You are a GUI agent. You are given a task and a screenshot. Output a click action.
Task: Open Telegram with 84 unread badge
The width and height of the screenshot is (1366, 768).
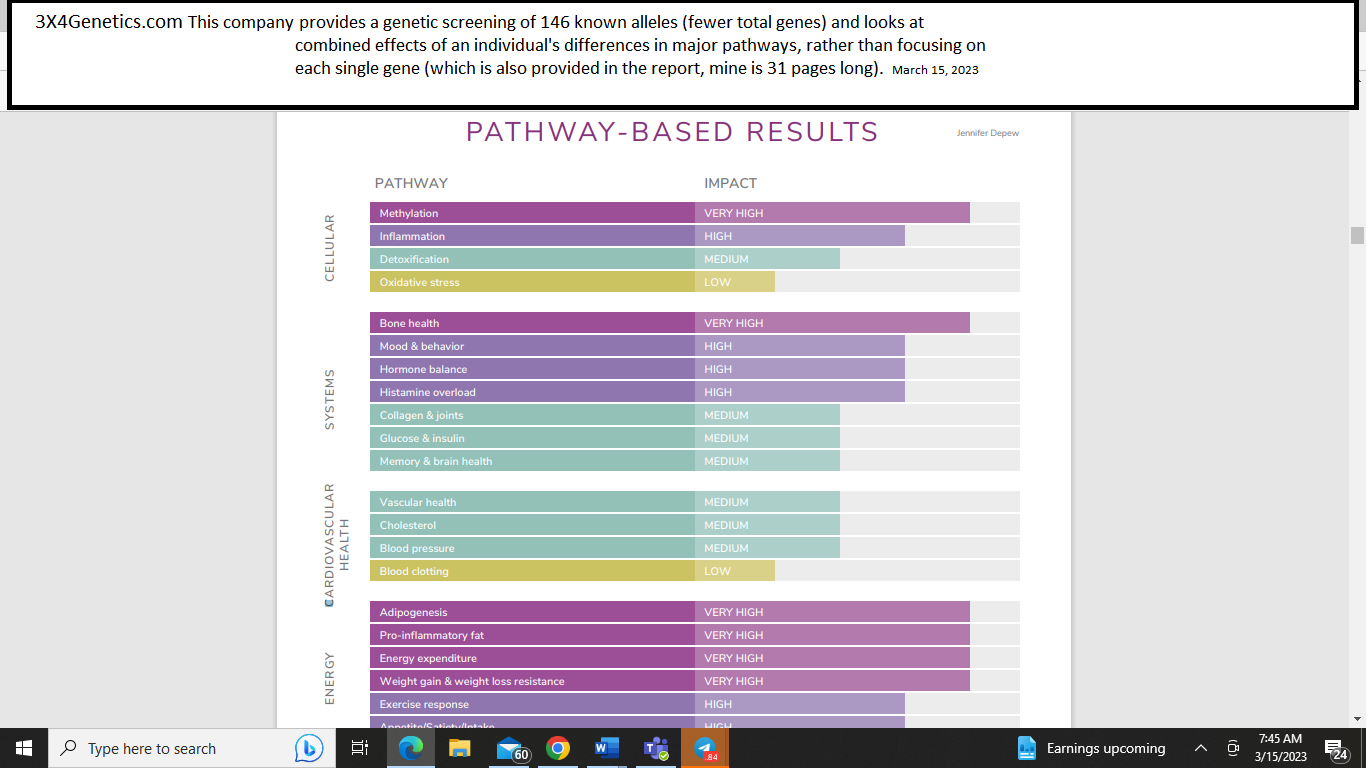coord(705,748)
